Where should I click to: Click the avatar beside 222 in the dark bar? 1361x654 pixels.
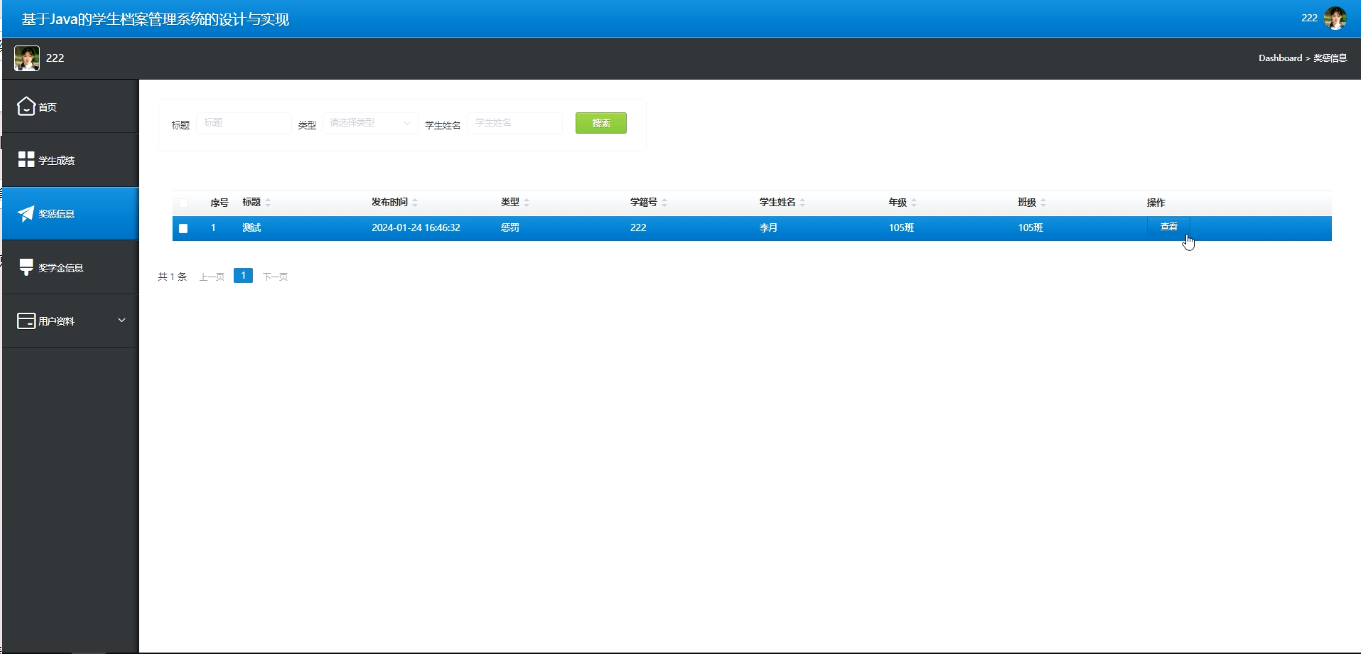coord(27,58)
